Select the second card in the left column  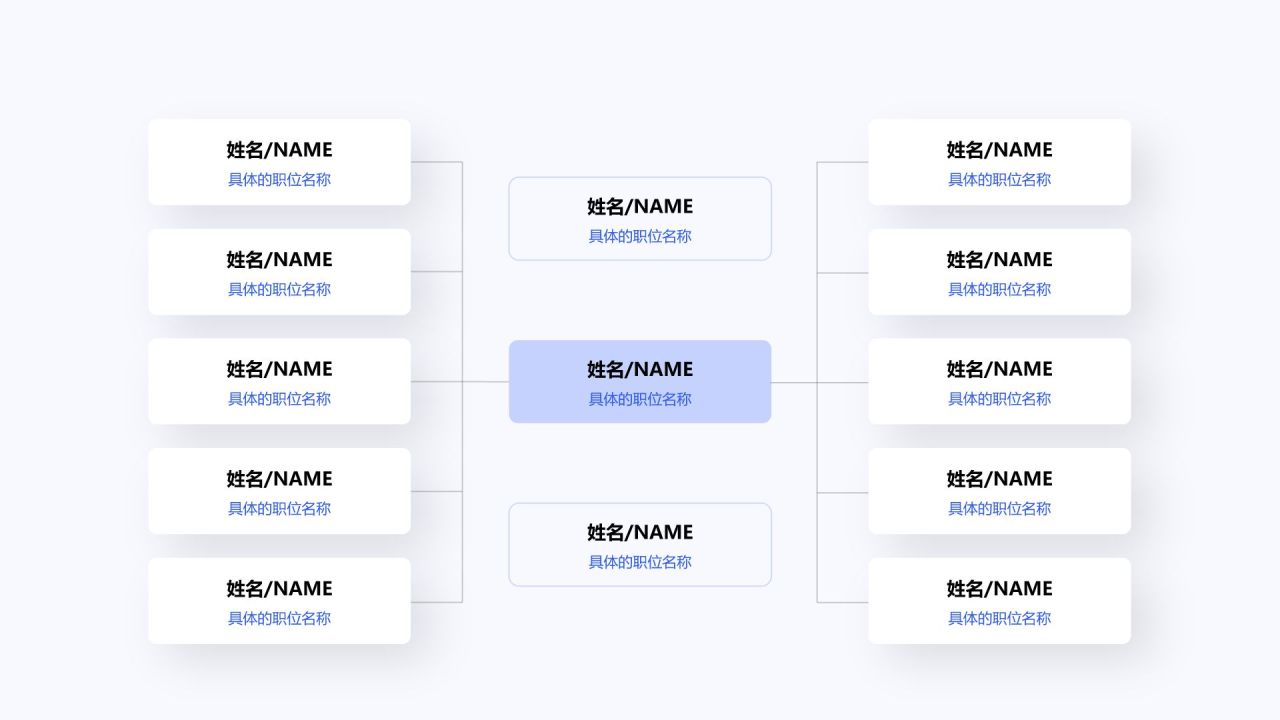279,272
